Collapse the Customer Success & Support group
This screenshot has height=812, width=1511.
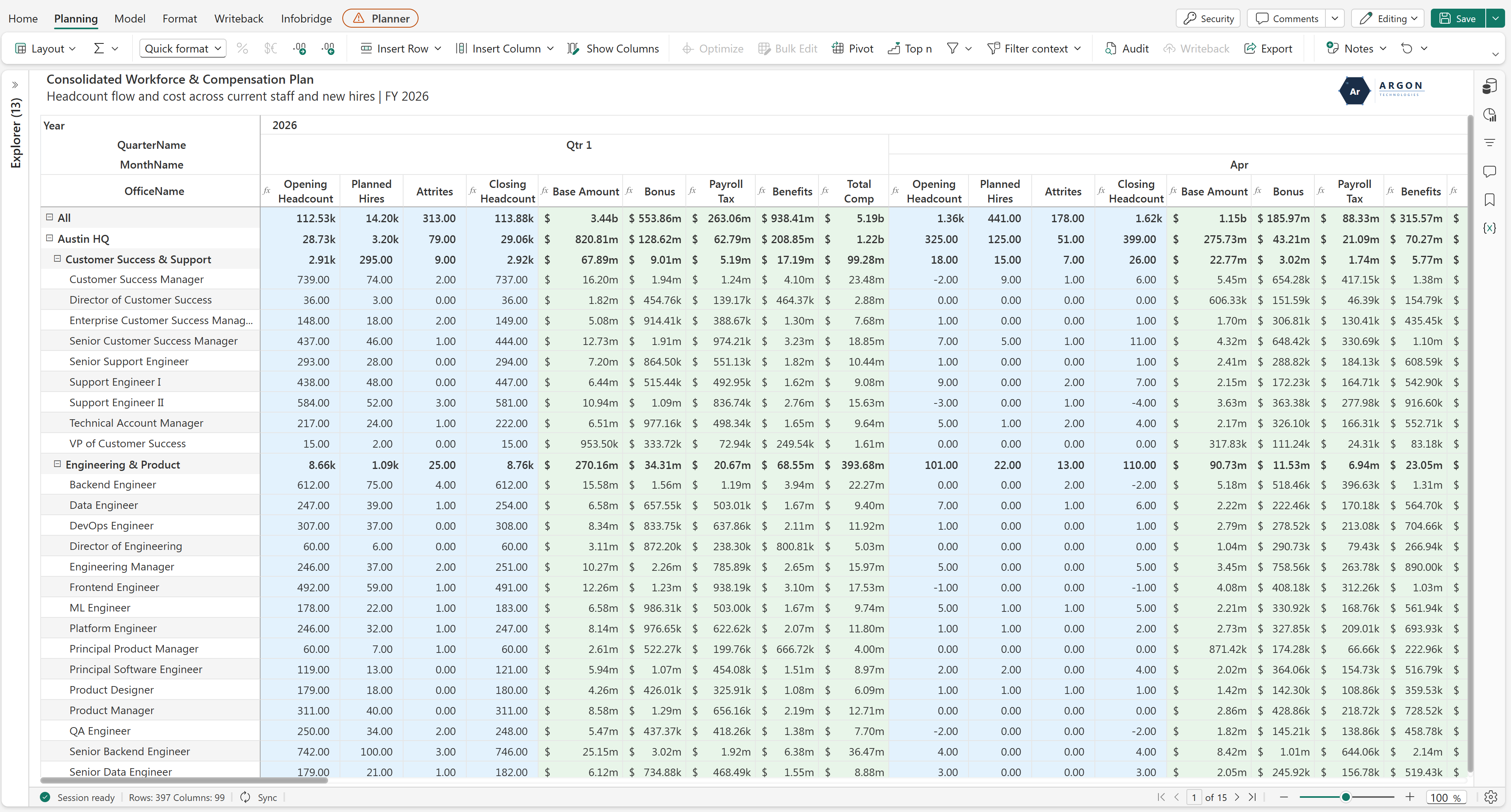(58, 259)
